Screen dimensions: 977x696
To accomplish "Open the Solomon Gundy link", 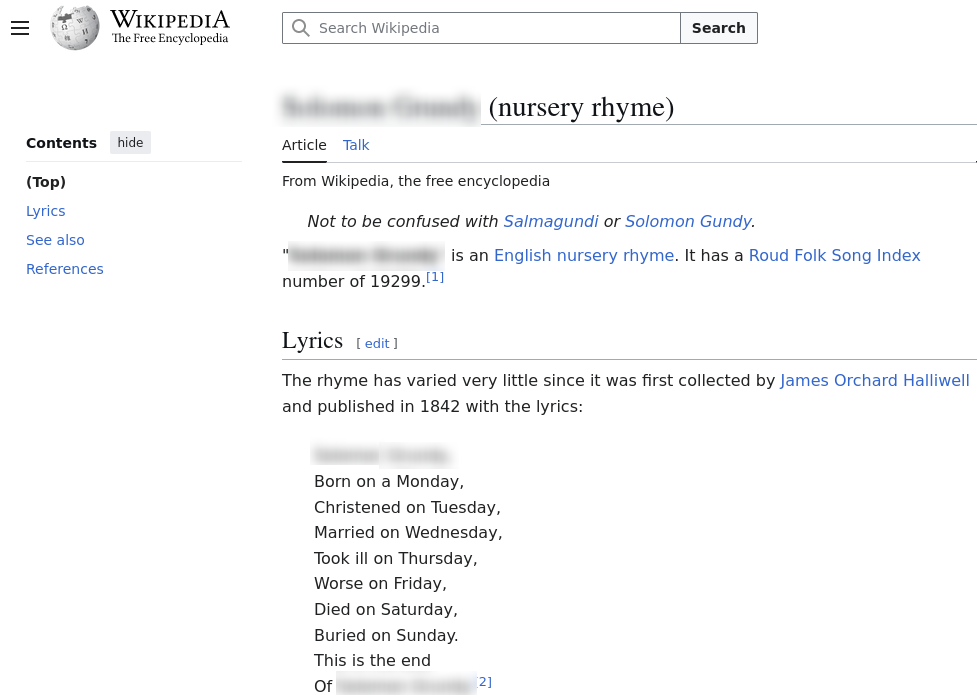I will [x=688, y=222].
